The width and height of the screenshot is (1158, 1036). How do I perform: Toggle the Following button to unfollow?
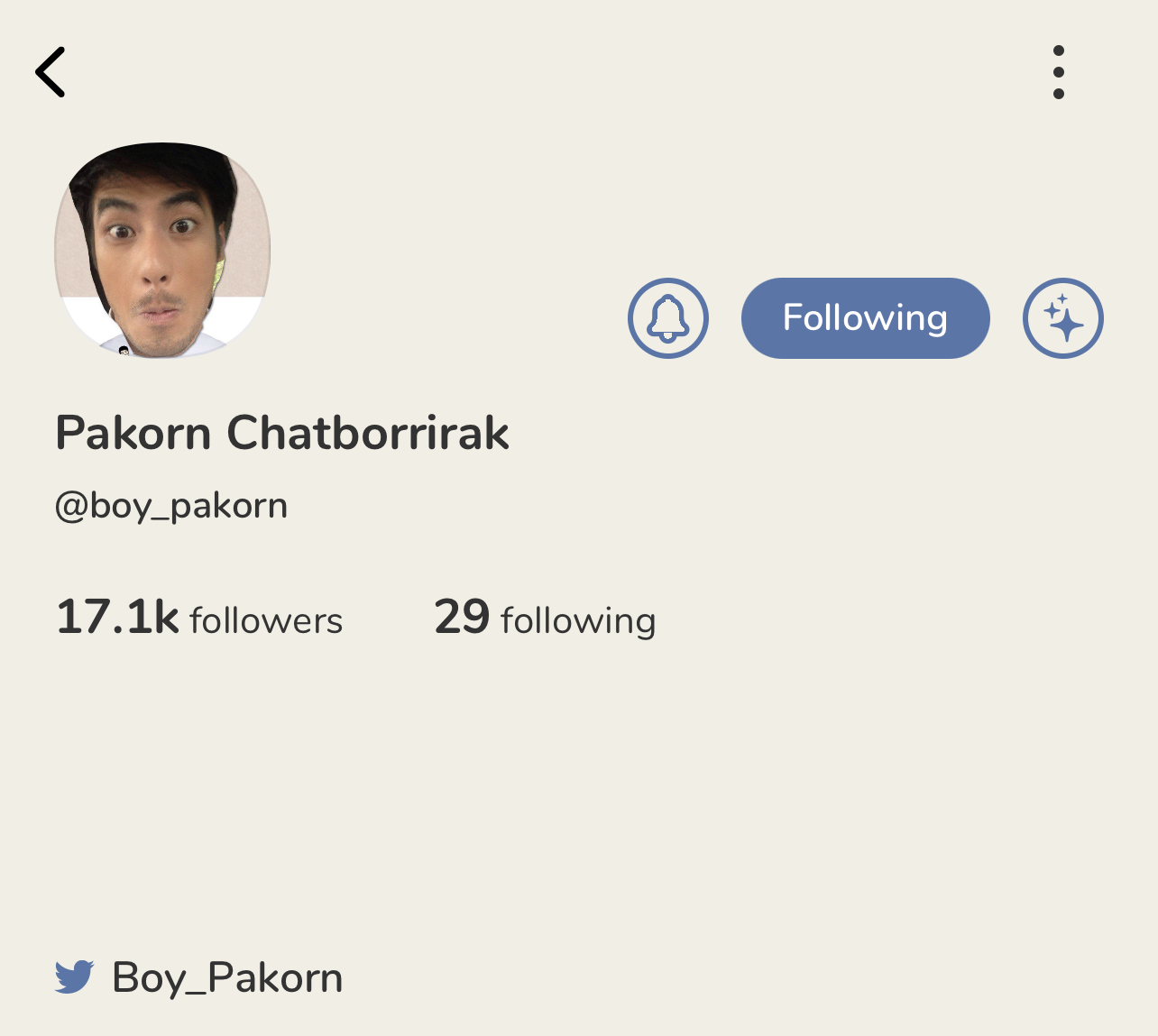865,318
